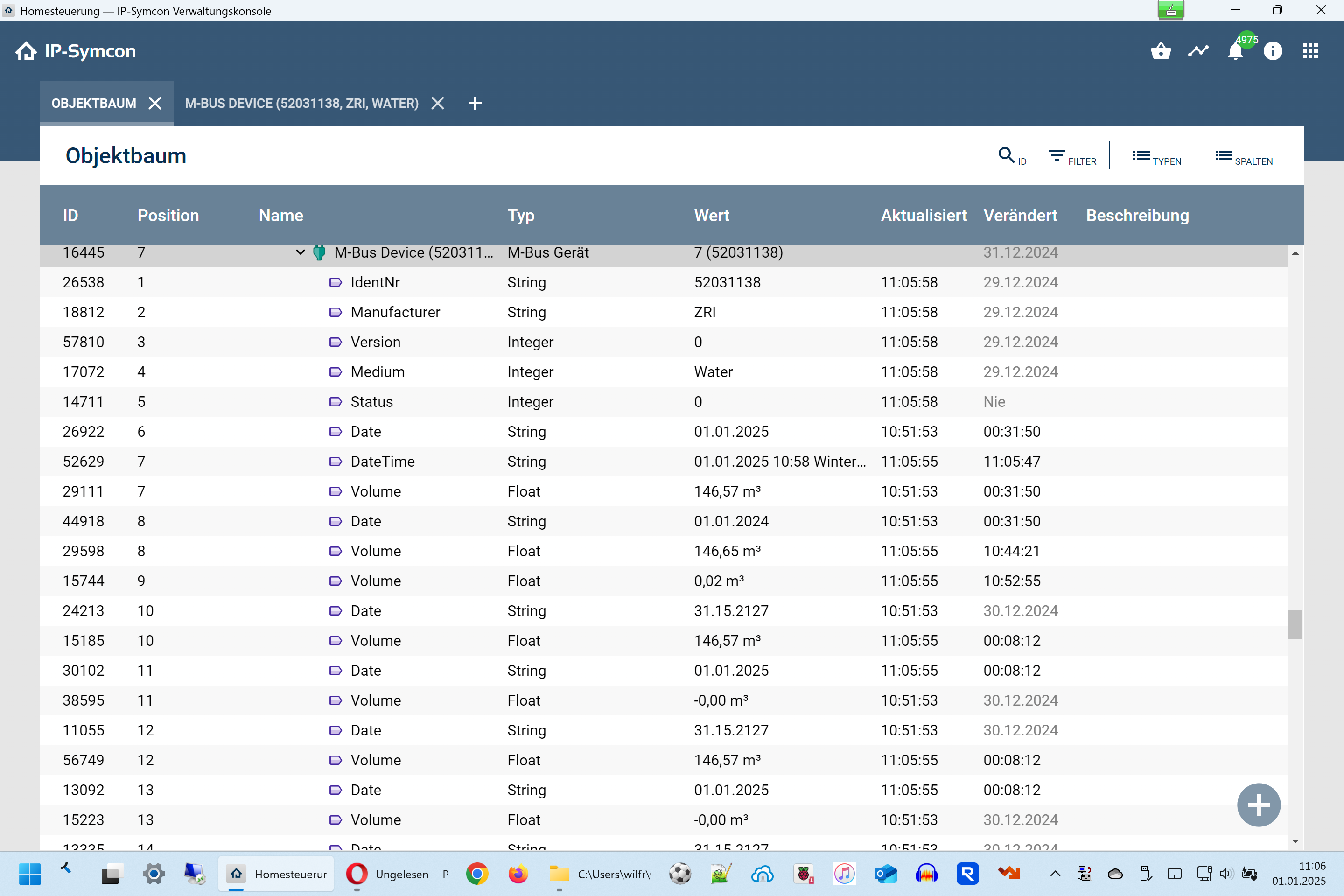This screenshot has width=1344, height=896.
Task: Select the Medium variable
Action: click(x=664, y=372)
